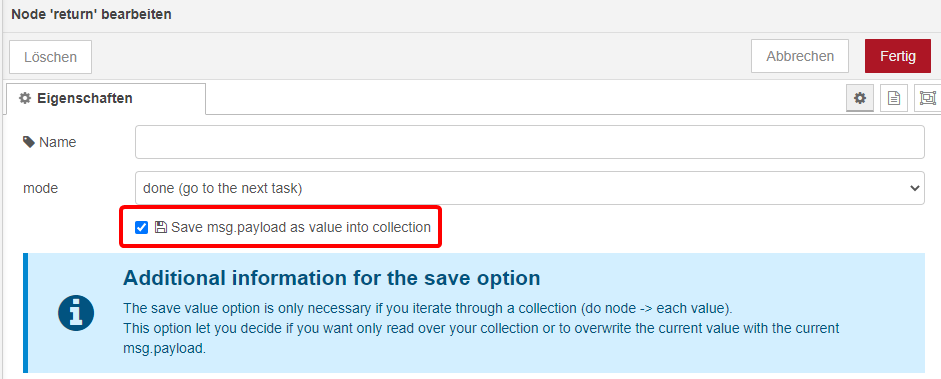Click the tag icon beside Name

click(x=29, y=142)
